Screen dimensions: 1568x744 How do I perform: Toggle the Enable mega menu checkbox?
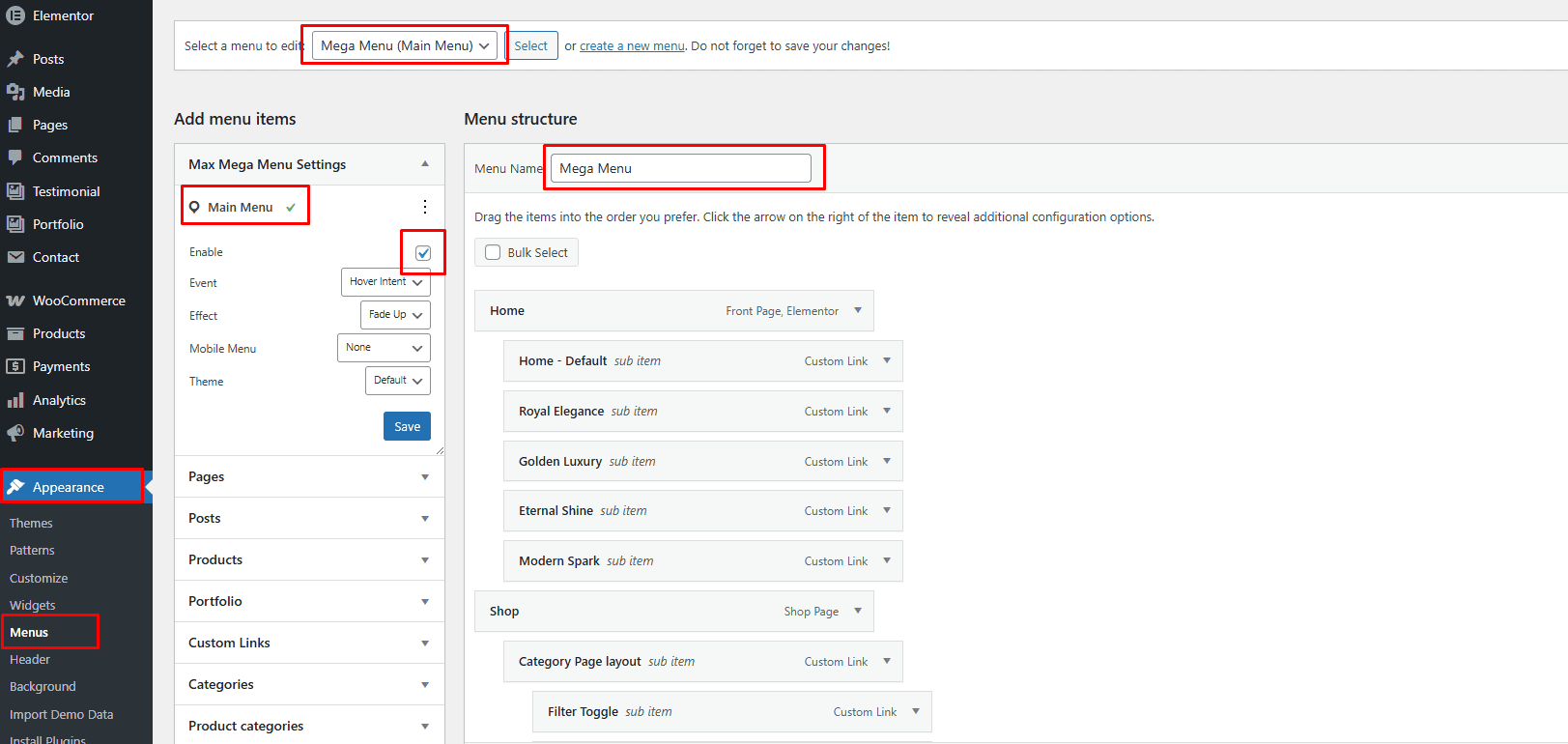click(423, 253)
